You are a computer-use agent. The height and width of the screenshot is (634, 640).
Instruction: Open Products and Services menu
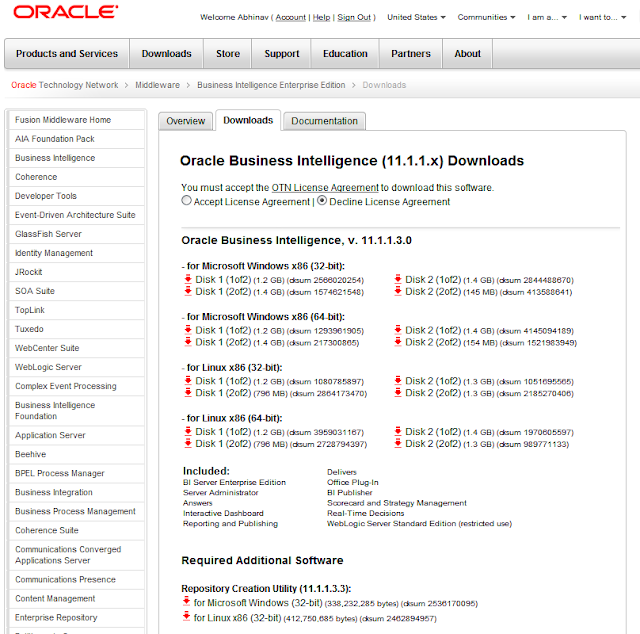[67, 53]
